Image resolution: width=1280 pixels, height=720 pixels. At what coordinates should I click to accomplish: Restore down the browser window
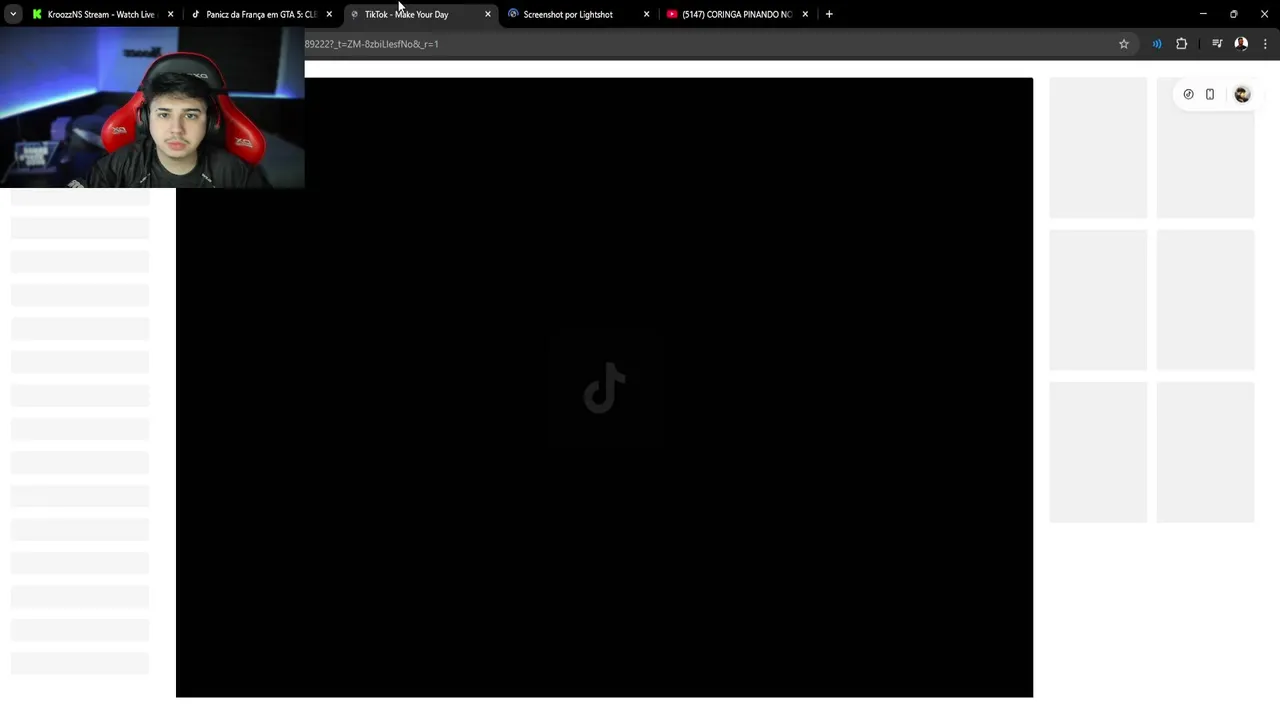[1233, 14]
